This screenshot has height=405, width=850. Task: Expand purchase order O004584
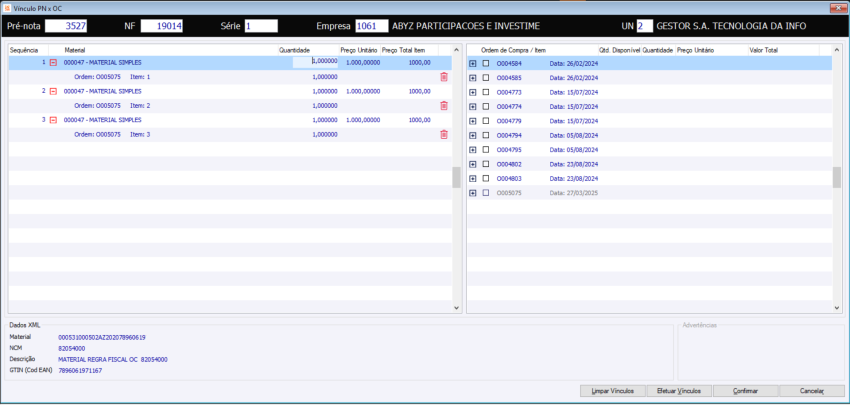coord(473,63)
